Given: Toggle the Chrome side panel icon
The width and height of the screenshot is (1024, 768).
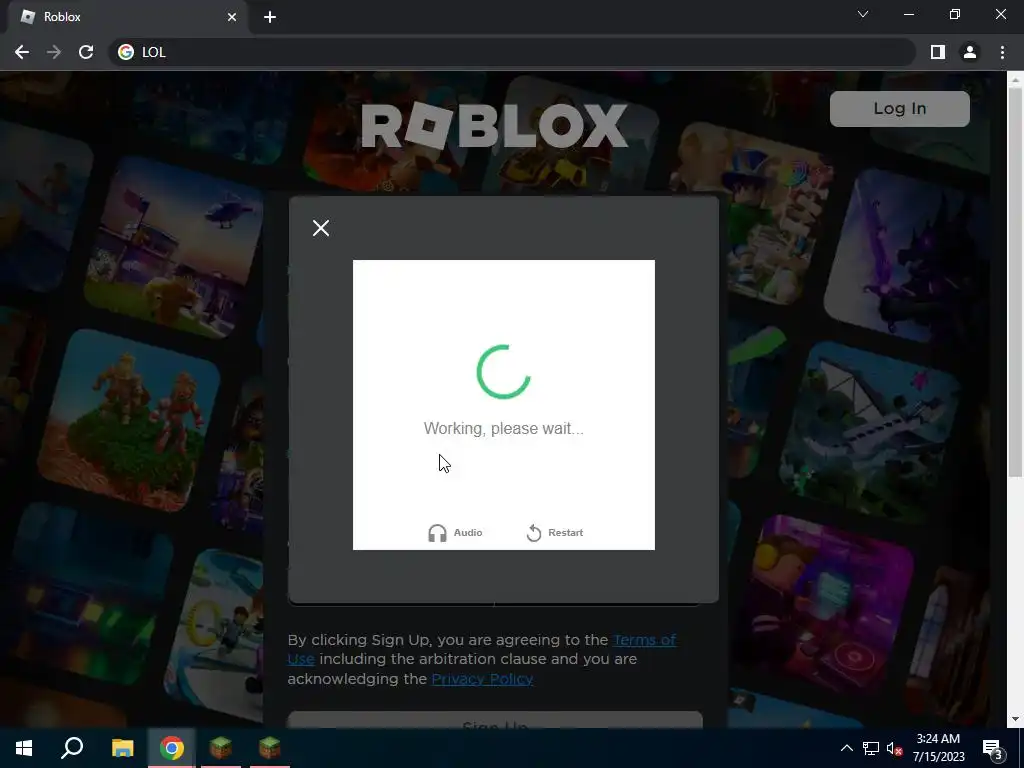Looking at the screenshot, I should coord(938,52).
